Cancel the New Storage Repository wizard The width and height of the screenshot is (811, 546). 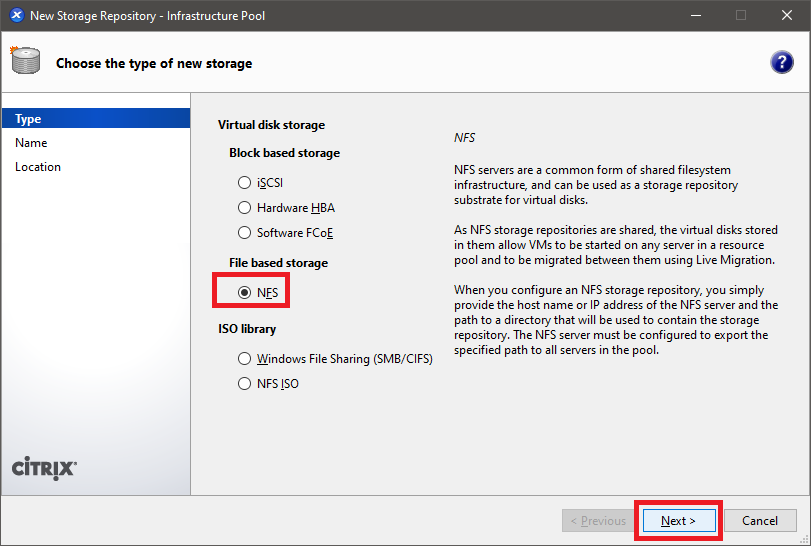click(759, 521)
